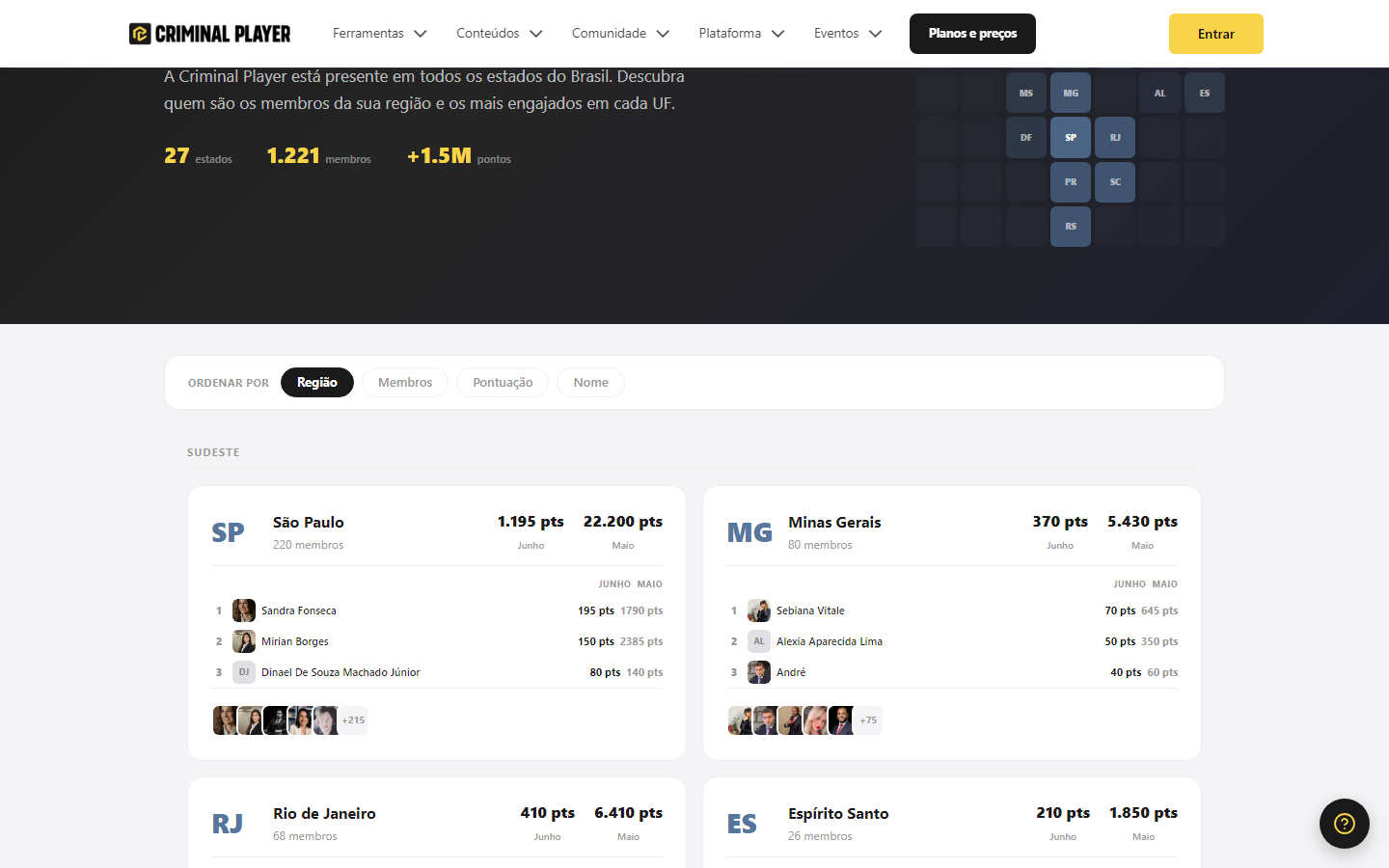Click André's avatar photo
The width and height of the screenshot is (1389, 868).
759,672
